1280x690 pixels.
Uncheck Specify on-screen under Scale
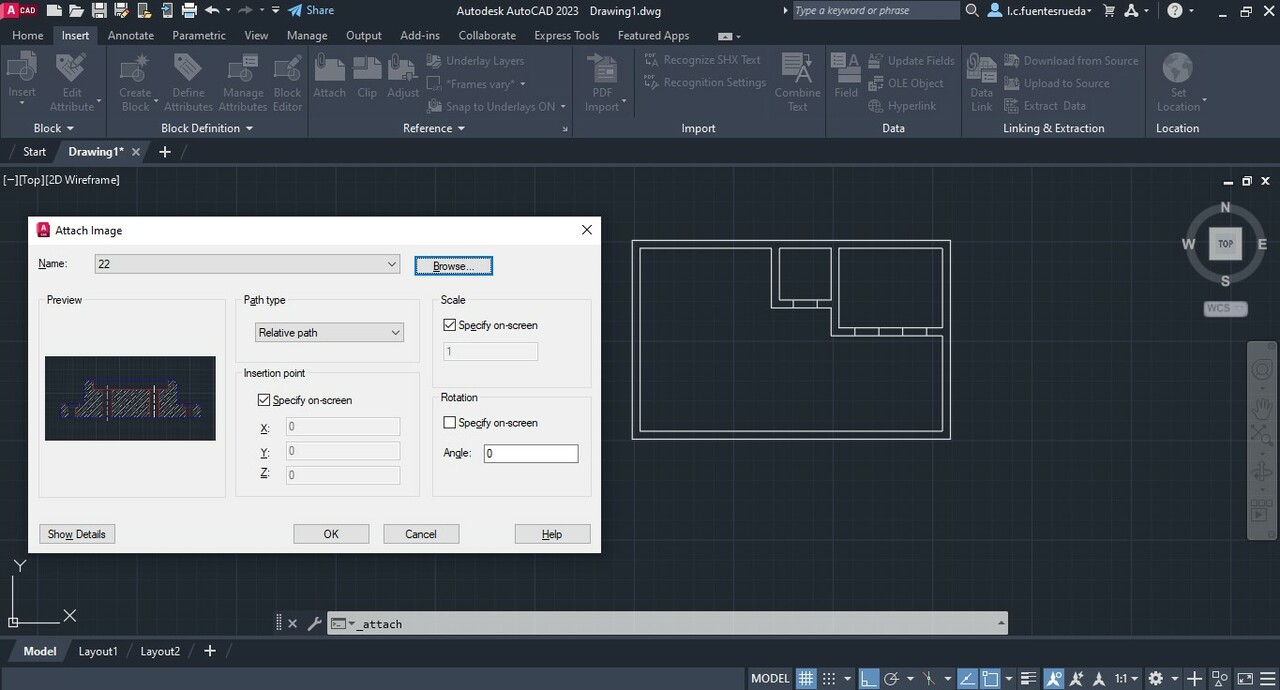point(450,325)
